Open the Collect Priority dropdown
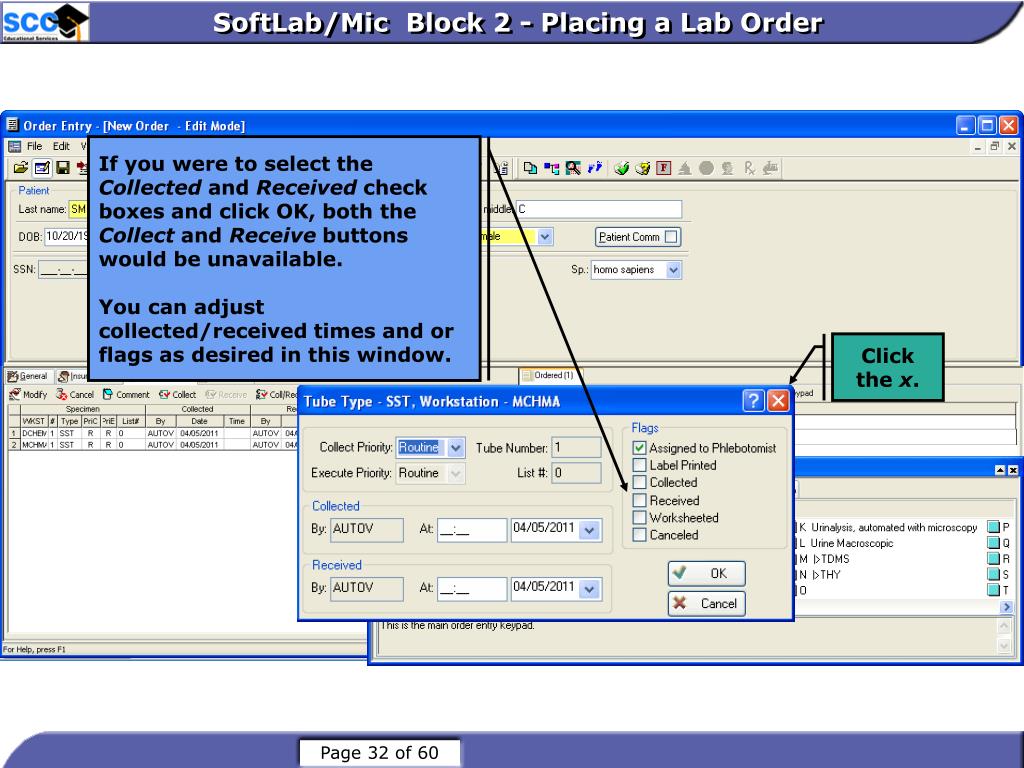 455,447
